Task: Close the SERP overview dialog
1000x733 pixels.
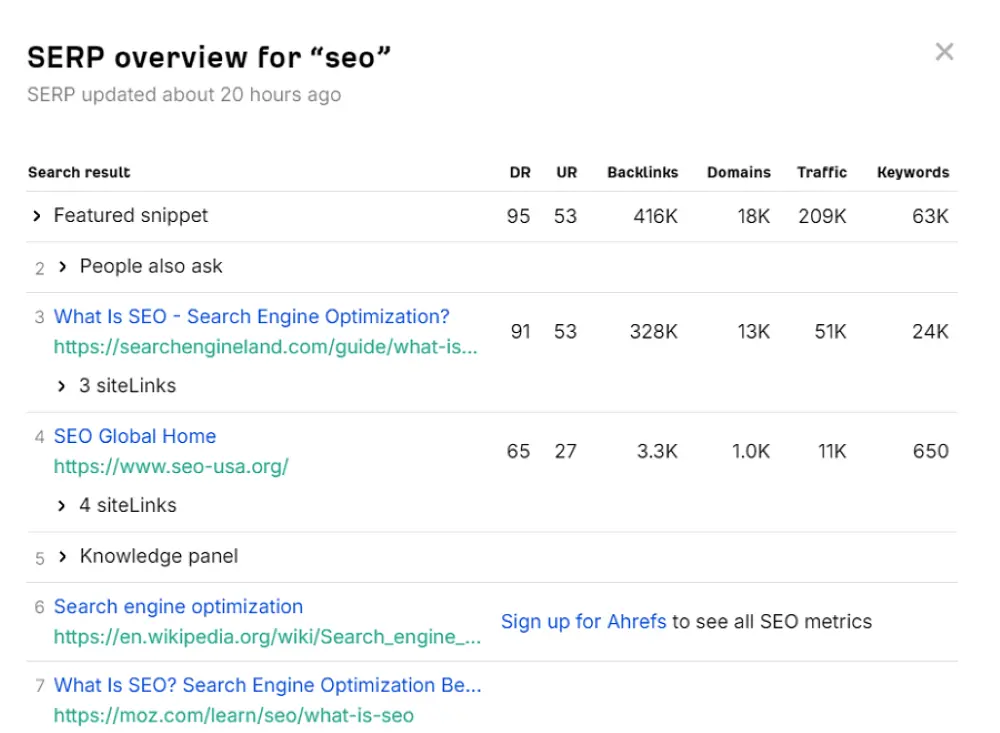Action: [944, 52]
